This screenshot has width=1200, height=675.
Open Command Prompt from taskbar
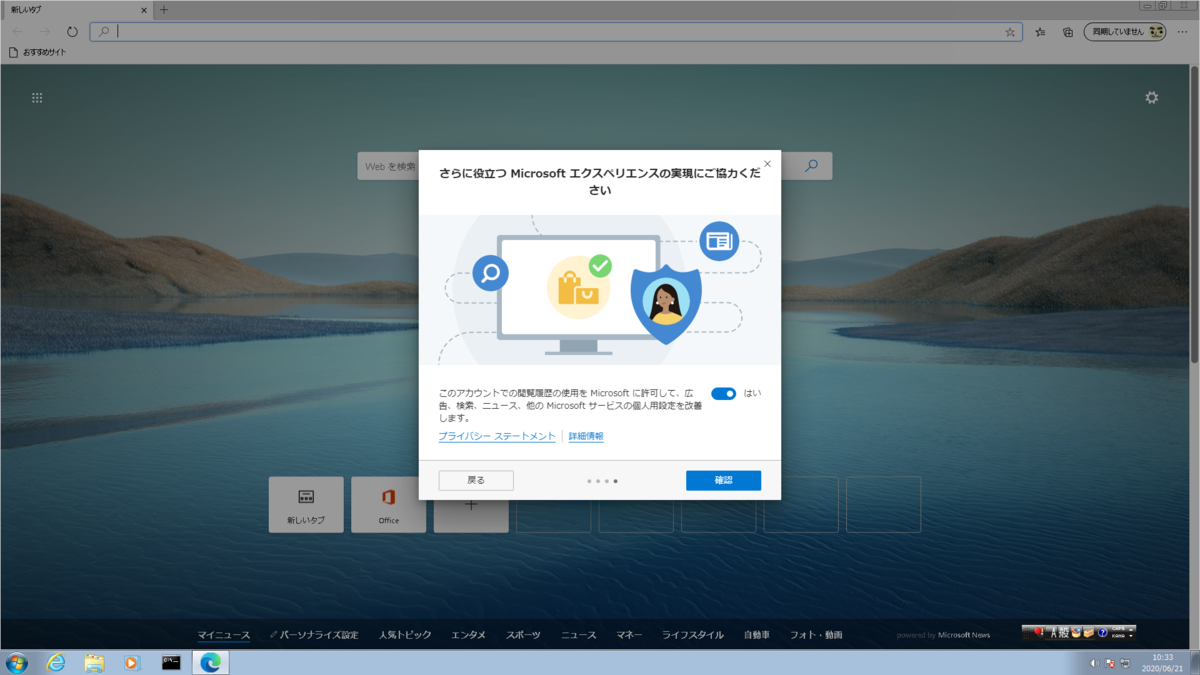click(171, 662)
